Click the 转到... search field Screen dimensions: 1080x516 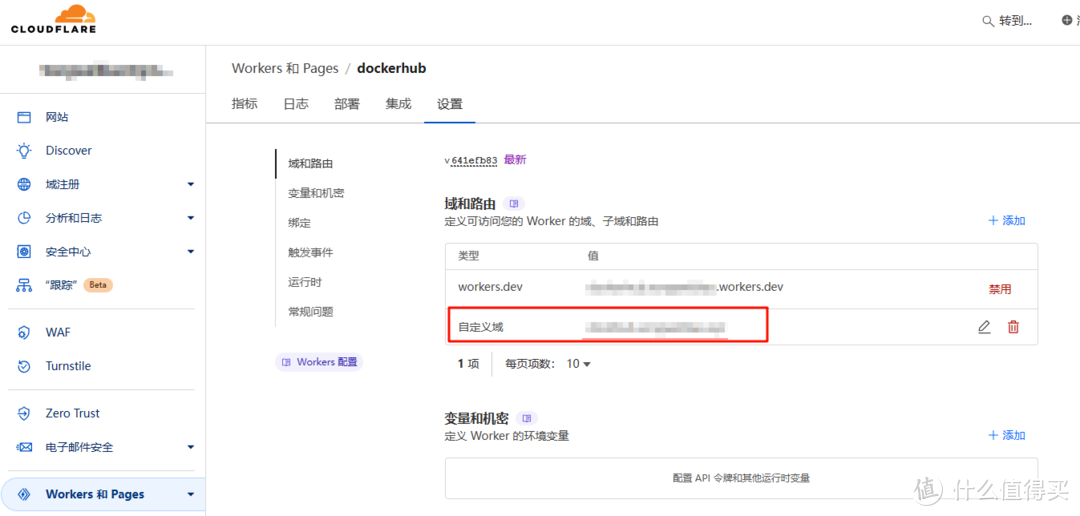pyautogui.click(x=1008, y=21)
